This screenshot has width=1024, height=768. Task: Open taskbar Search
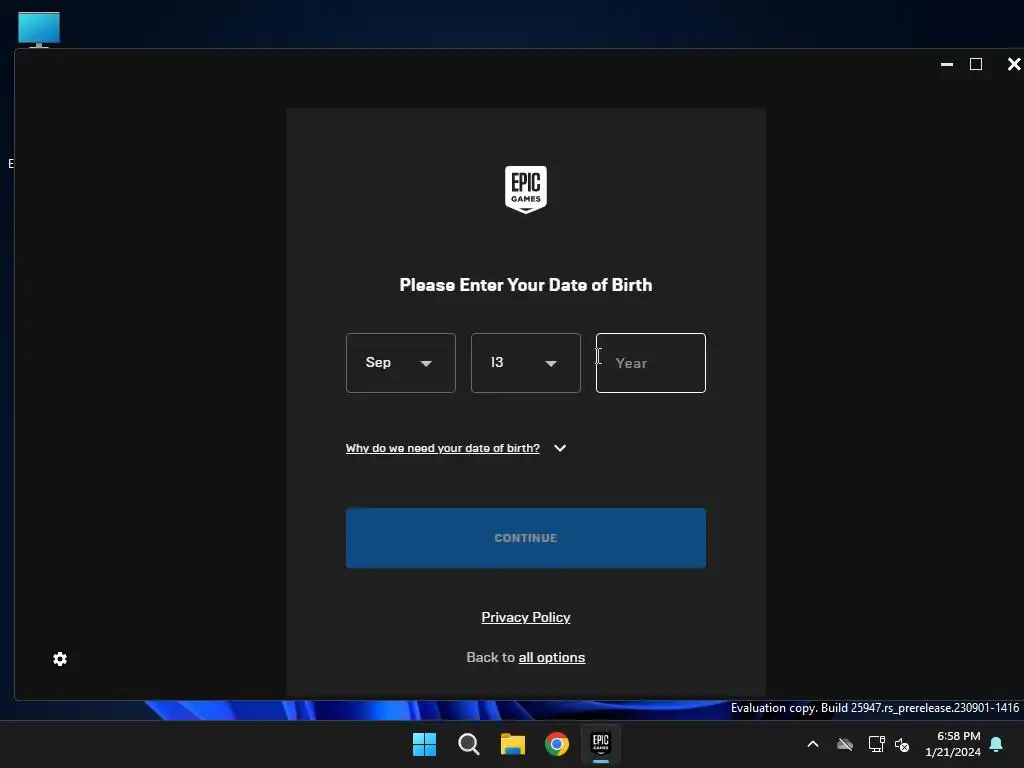pyautogui.click(x=468, y=744)
